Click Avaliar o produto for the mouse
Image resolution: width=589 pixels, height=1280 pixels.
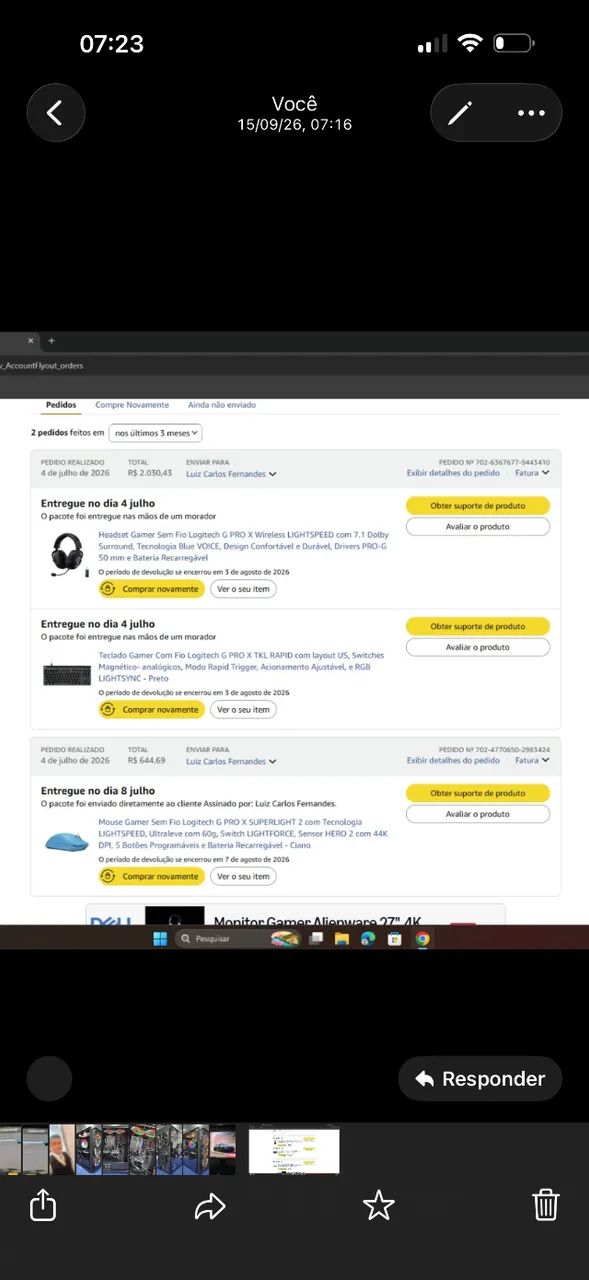(478, 814)
